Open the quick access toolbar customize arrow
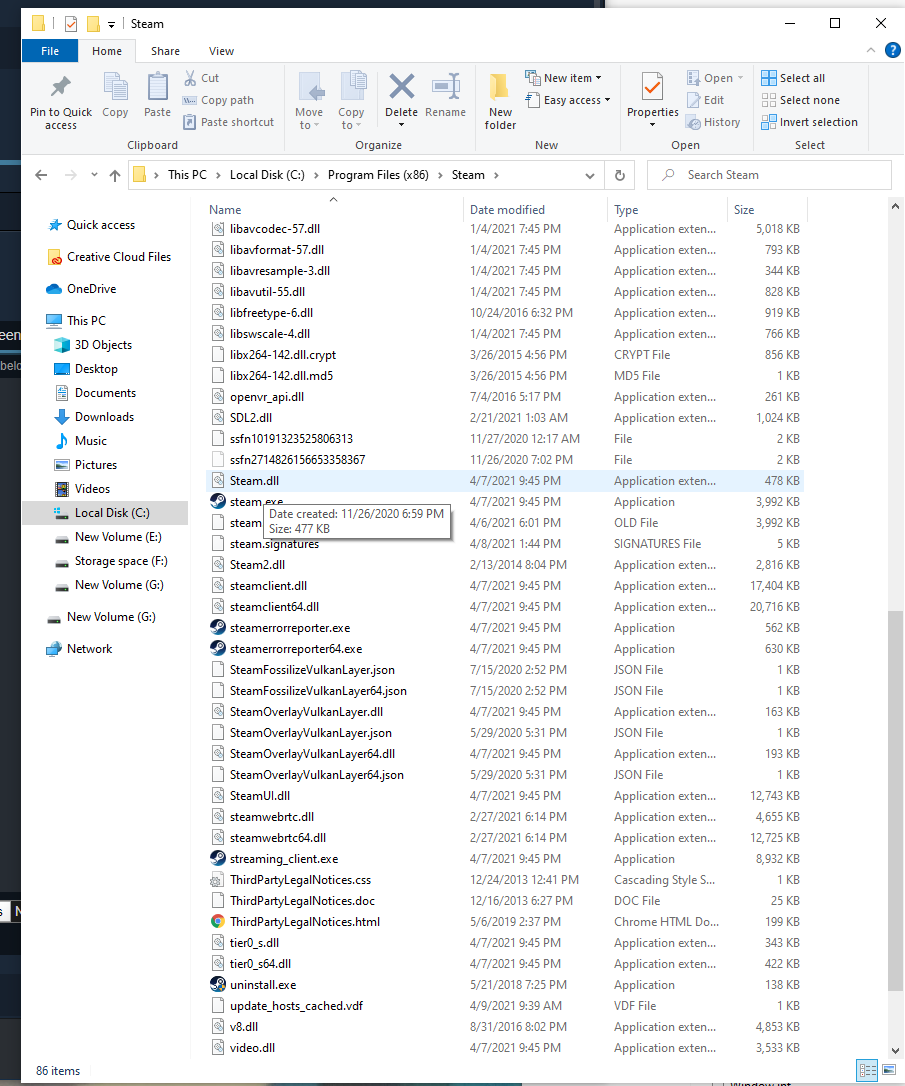 click(x=111, y=25)
